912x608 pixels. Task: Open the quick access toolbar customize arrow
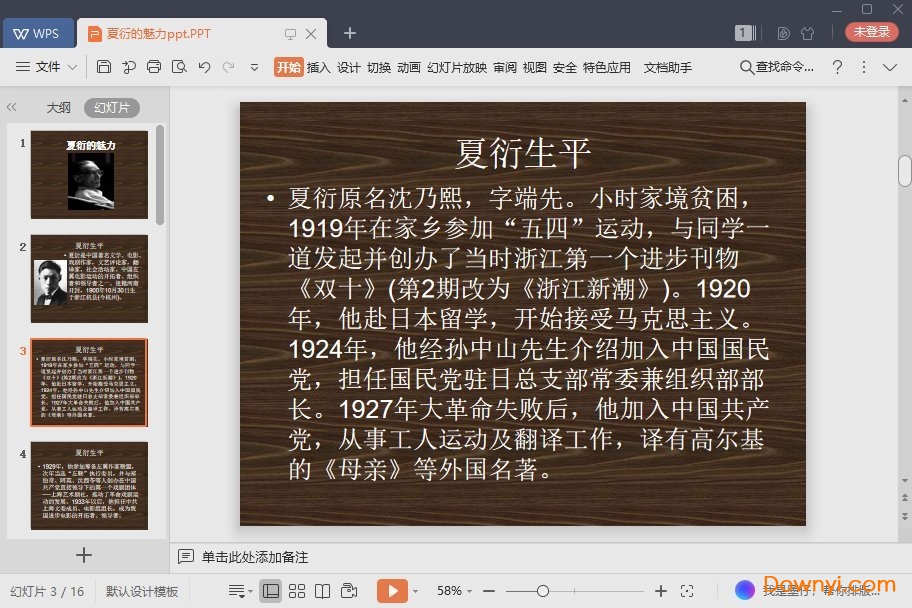254,67
